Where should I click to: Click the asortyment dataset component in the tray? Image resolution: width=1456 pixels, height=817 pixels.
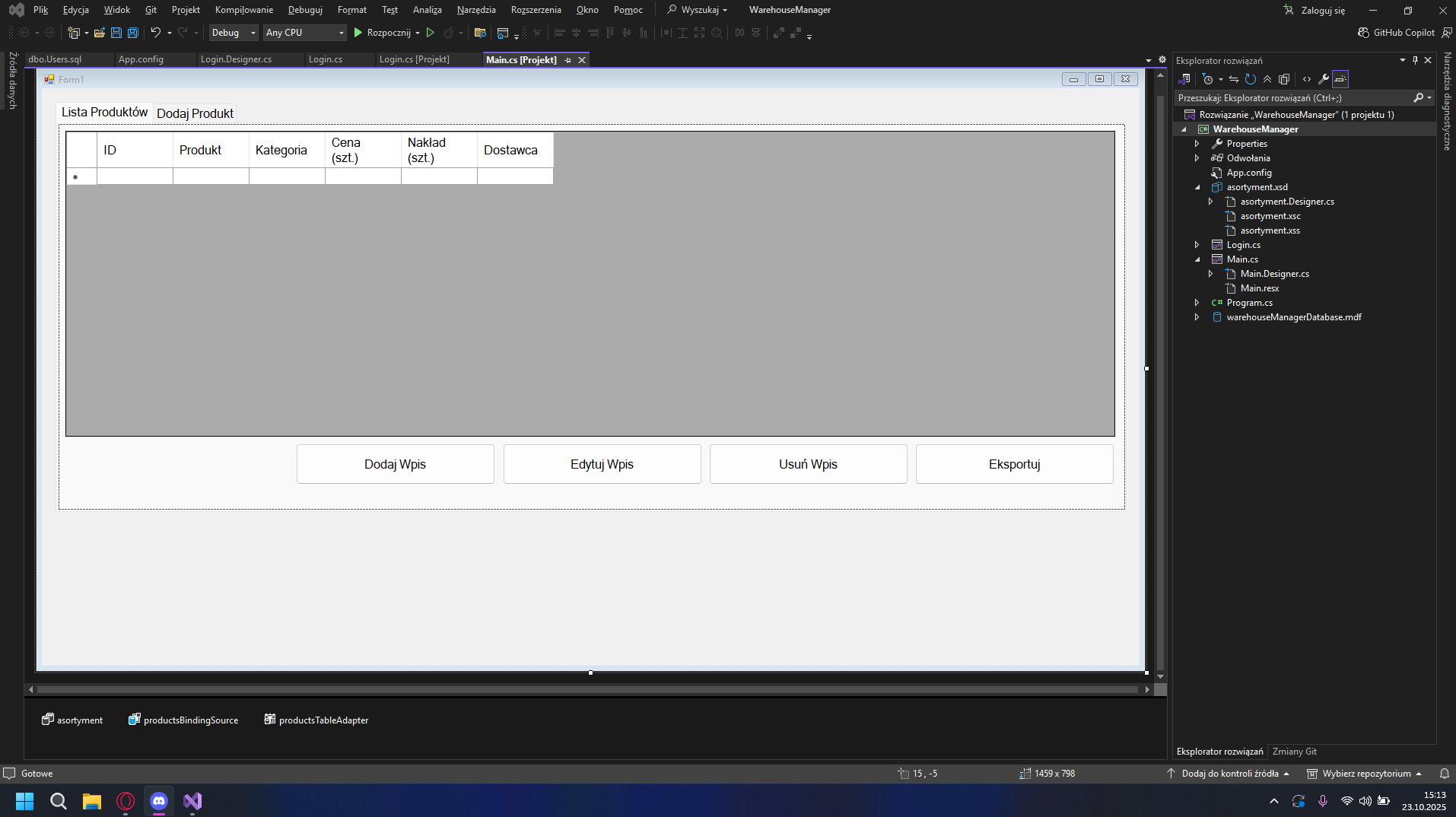click(72, 720)
